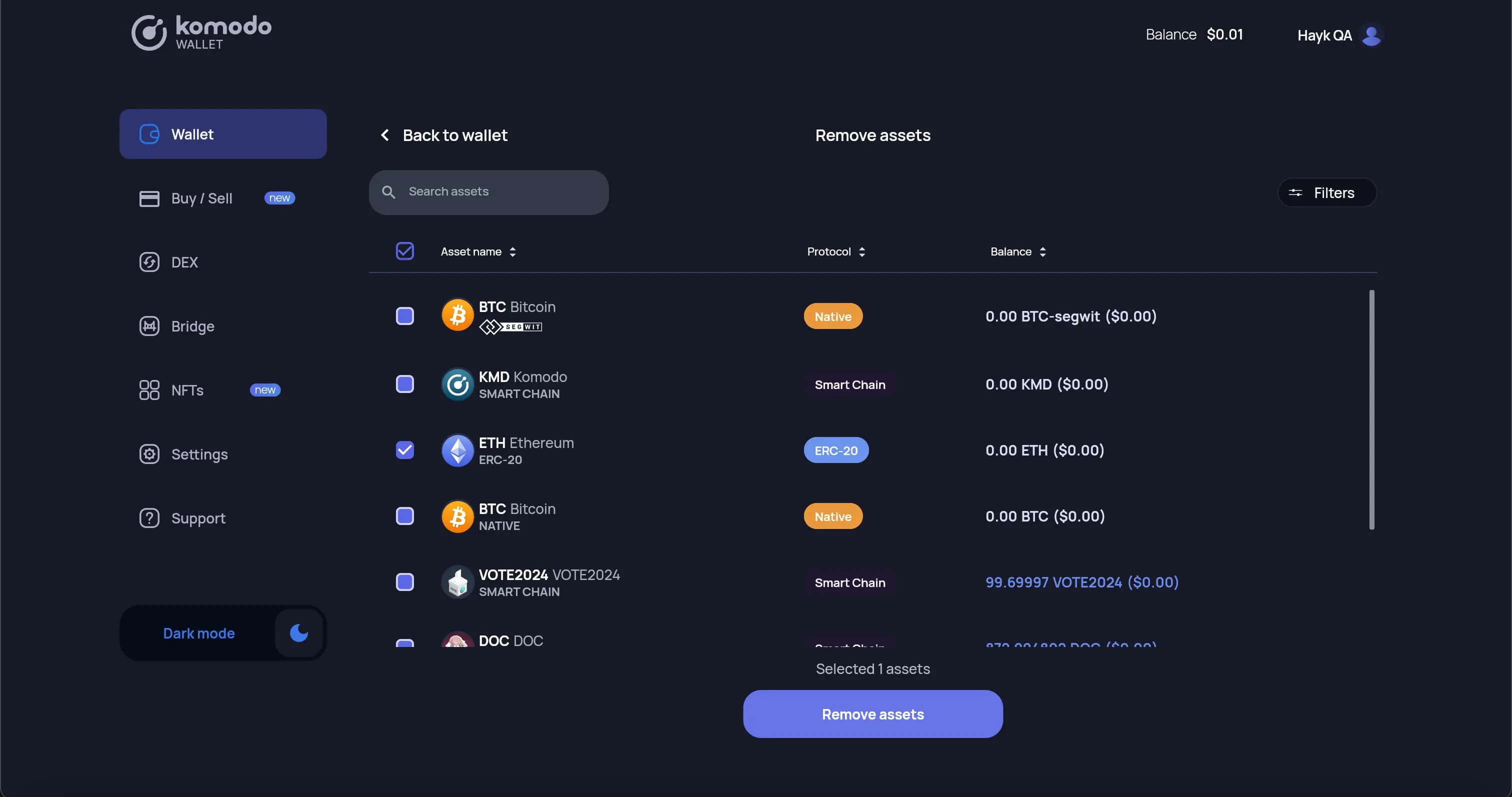Viewport: 1512px width, 797px height.
Task: Click the Remove assets button
Action: (x=872, y=713)
